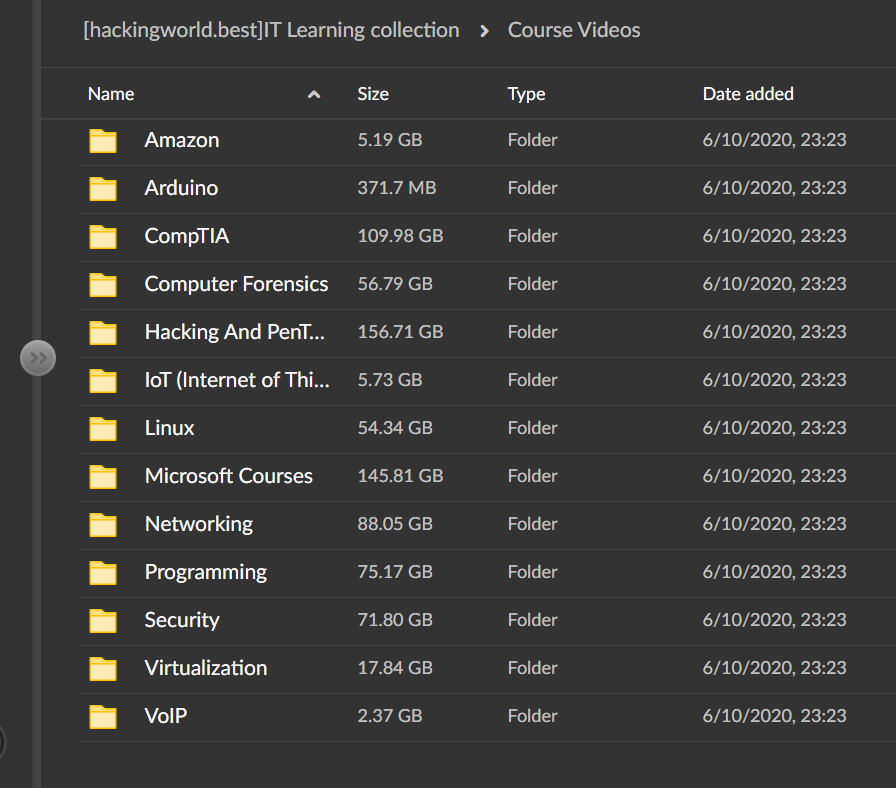This screenshot has height=788, width=896.
Task: Expand the collapsed sidebar with double-arrow handle
Action: click(x=38, y=357)
